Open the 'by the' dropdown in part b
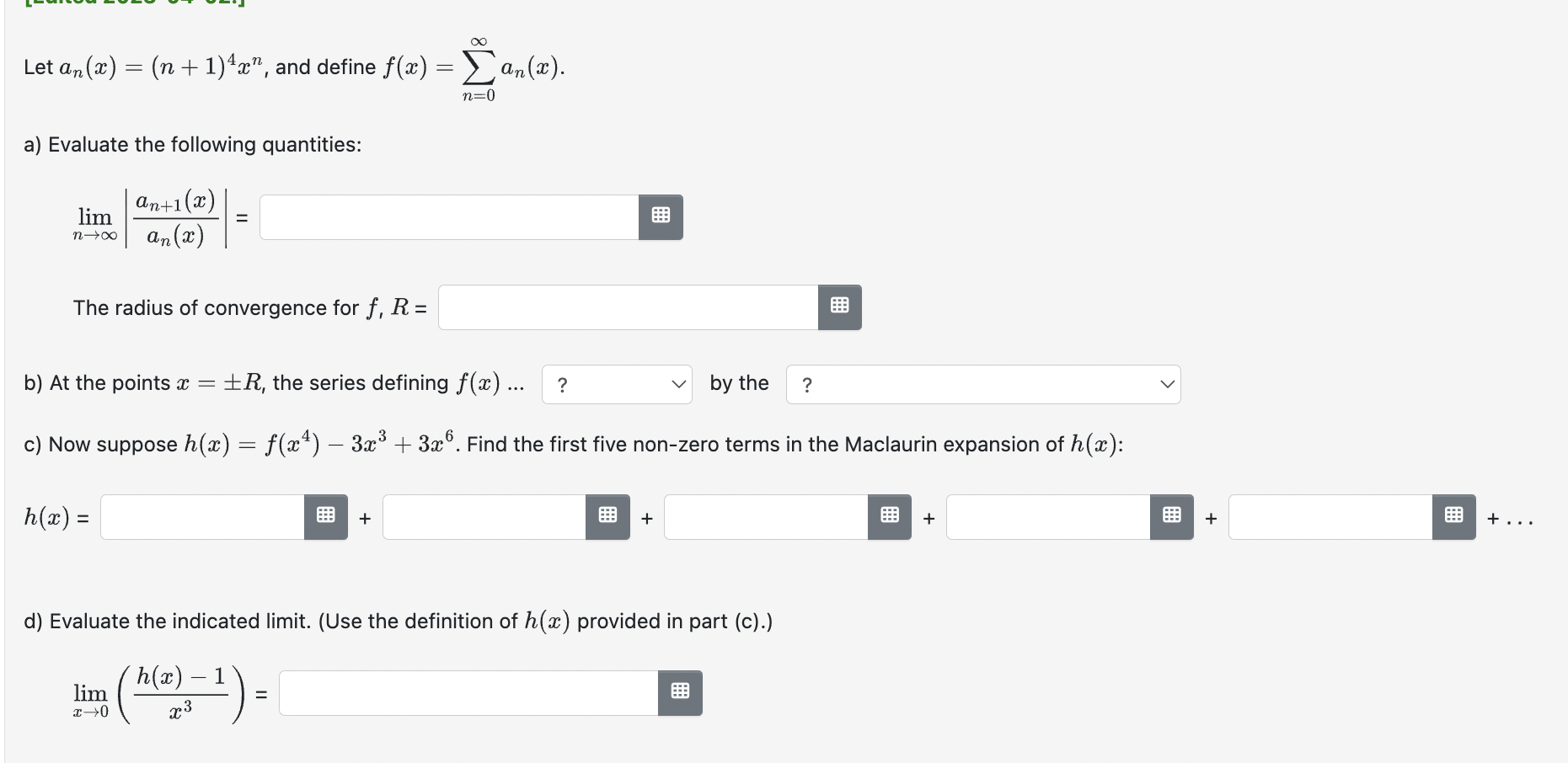Screen dimensions: 1568x763 coord(982,384)
